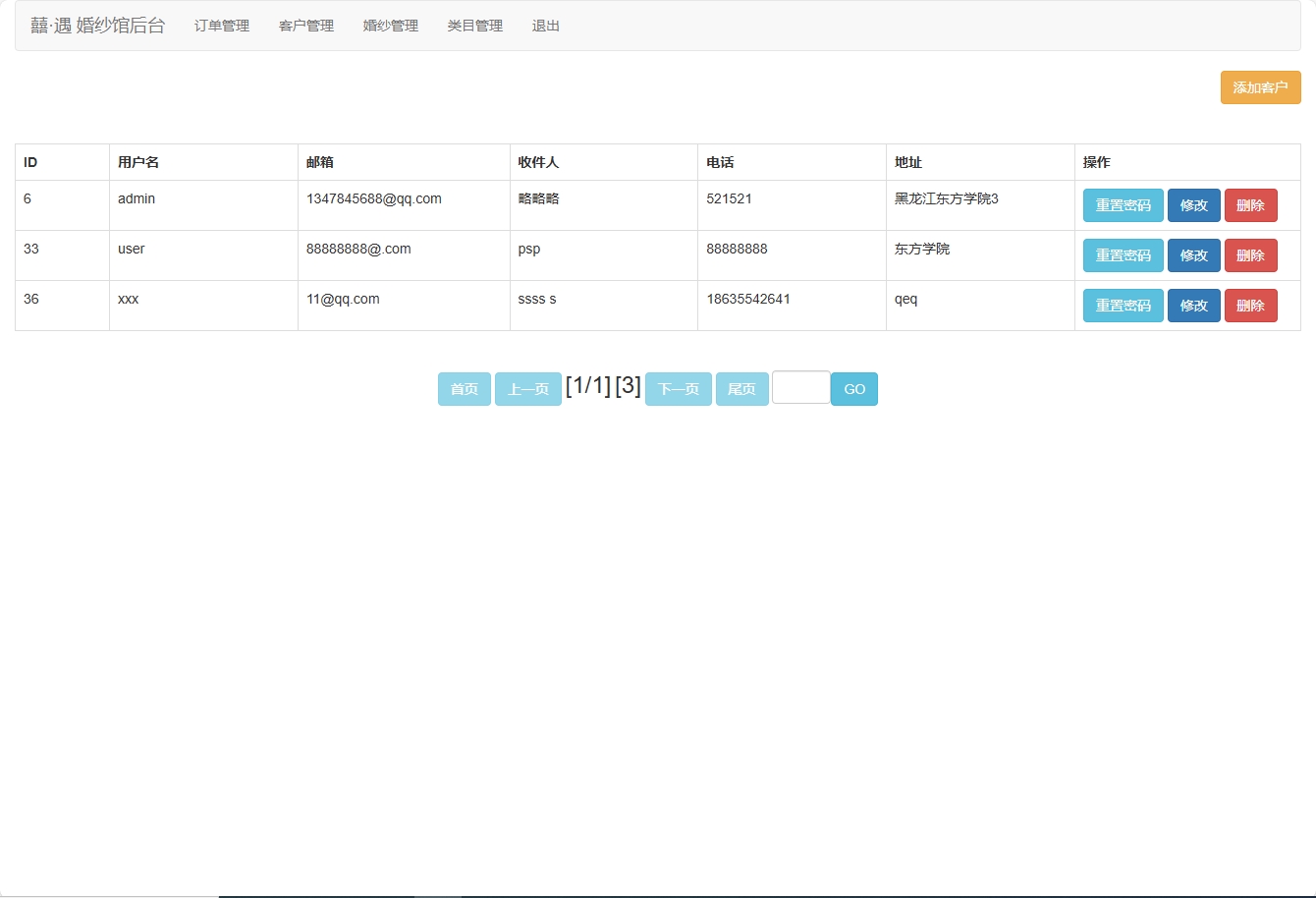Click 退出 to log out
This screenshot has height=898, width=1316.
pyautogui.click(x=546, y=27)
